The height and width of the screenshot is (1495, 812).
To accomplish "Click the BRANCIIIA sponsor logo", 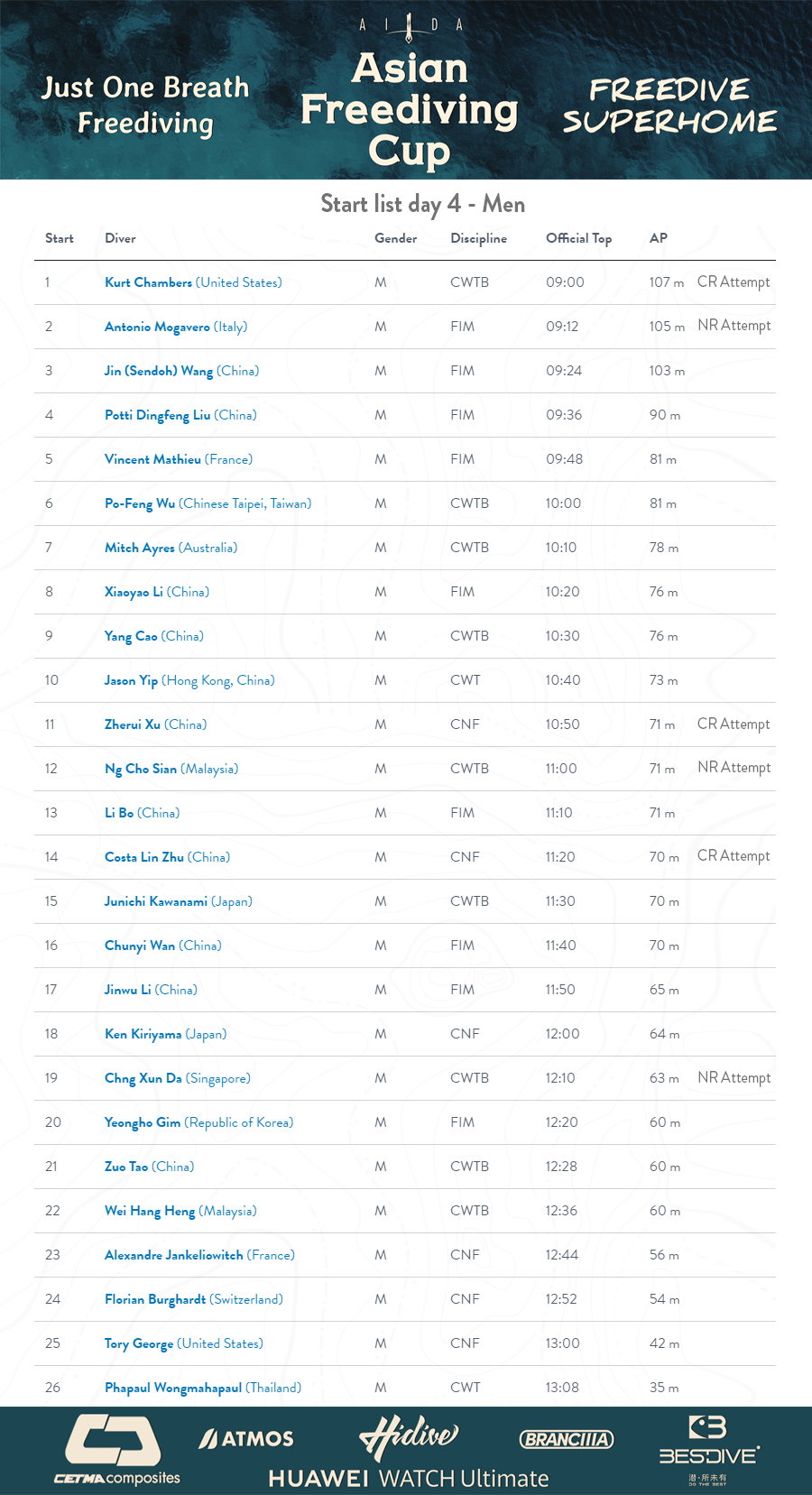I will (567, 1439).
